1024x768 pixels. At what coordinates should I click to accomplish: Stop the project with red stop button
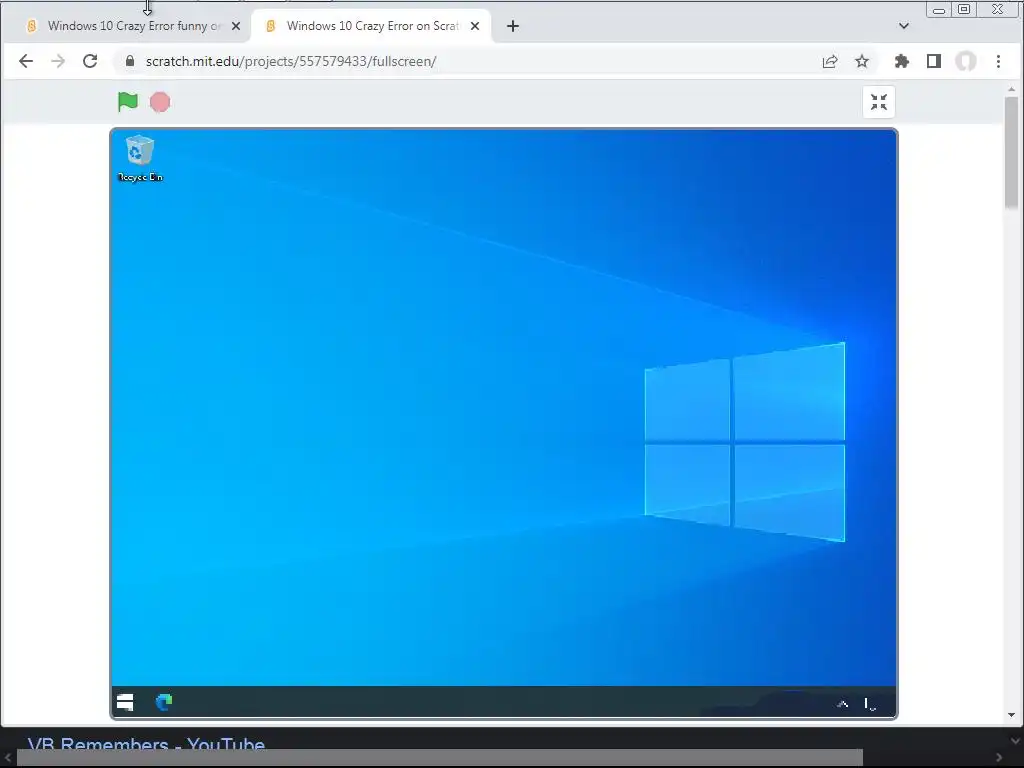point(160,103)
